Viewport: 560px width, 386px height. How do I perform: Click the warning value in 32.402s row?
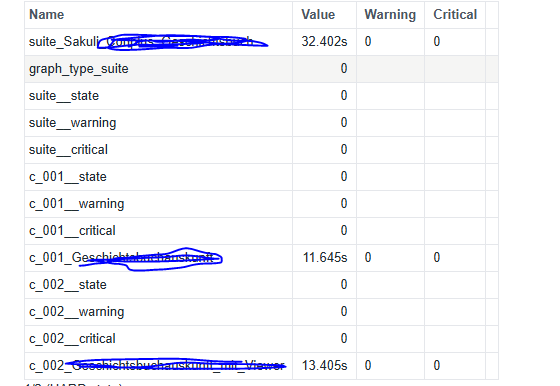click(x=368, y=42)
